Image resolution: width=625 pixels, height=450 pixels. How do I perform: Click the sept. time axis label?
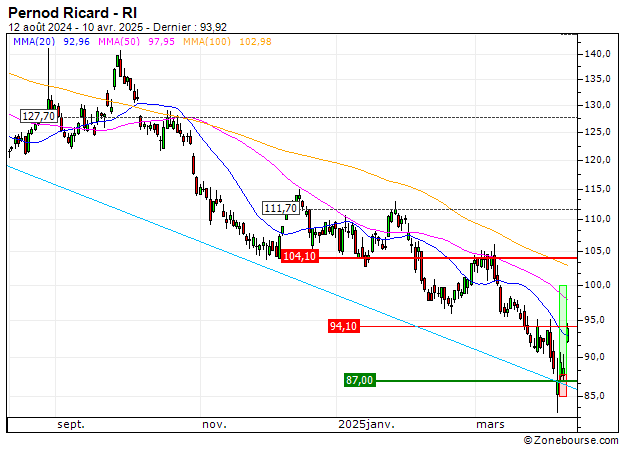(71, 424)
